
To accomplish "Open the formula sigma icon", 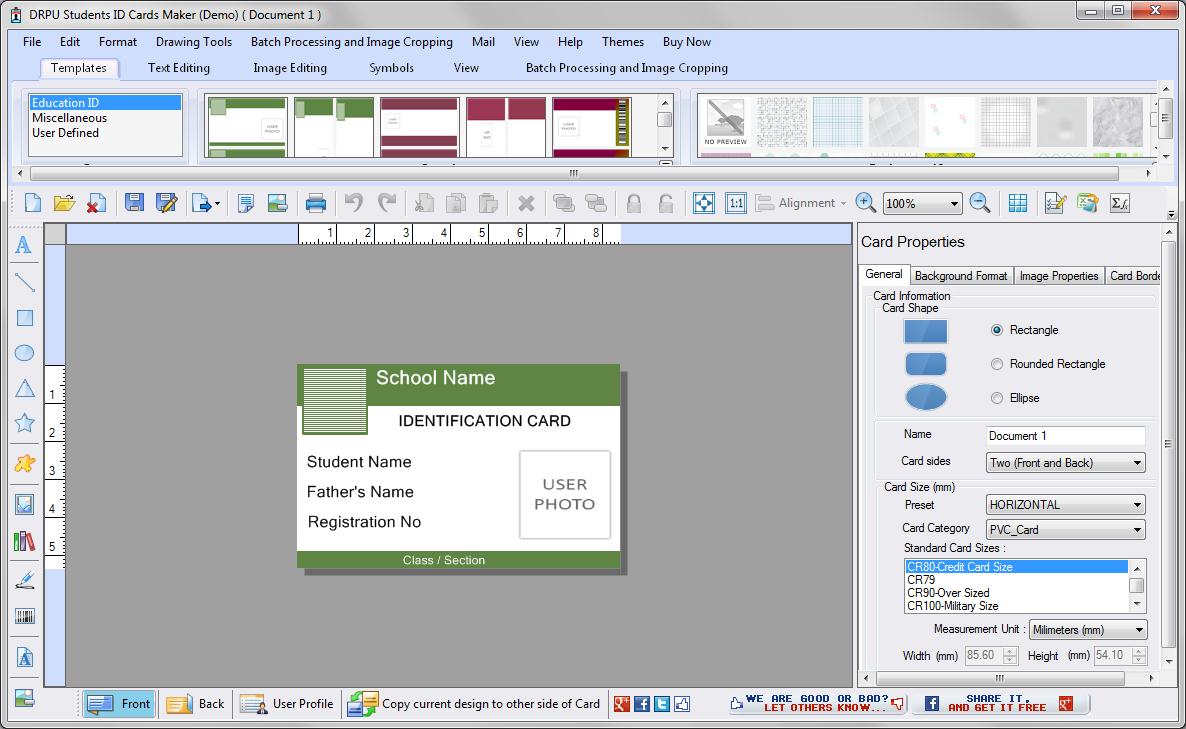I will tap(1119, 203).
